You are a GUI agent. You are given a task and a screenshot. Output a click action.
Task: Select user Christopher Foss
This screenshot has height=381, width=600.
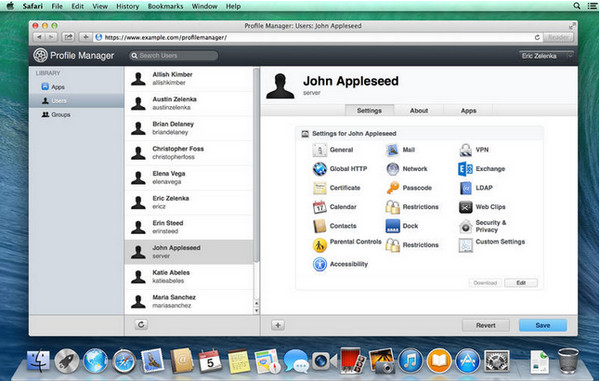[189, 153]
